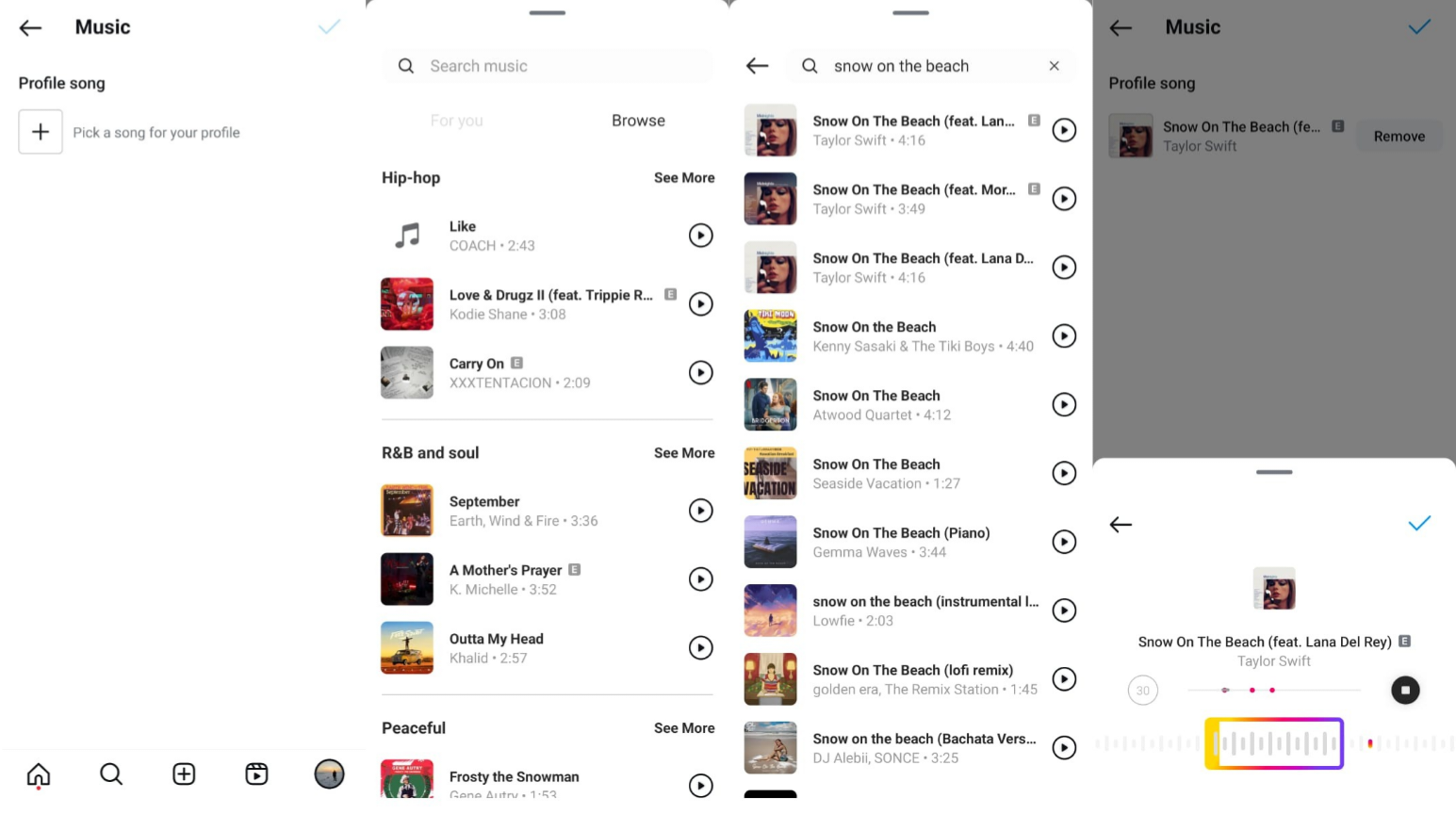Image resolution: width=1456 pixels, height=814 pixels.
Task: Tap the plus icon to pick a profile song
Action: pyautogui.click(x=41, y=132)
